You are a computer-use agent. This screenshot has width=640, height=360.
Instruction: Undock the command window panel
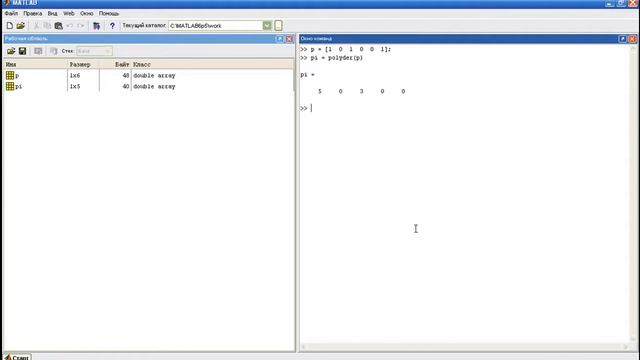click(622, 39)
